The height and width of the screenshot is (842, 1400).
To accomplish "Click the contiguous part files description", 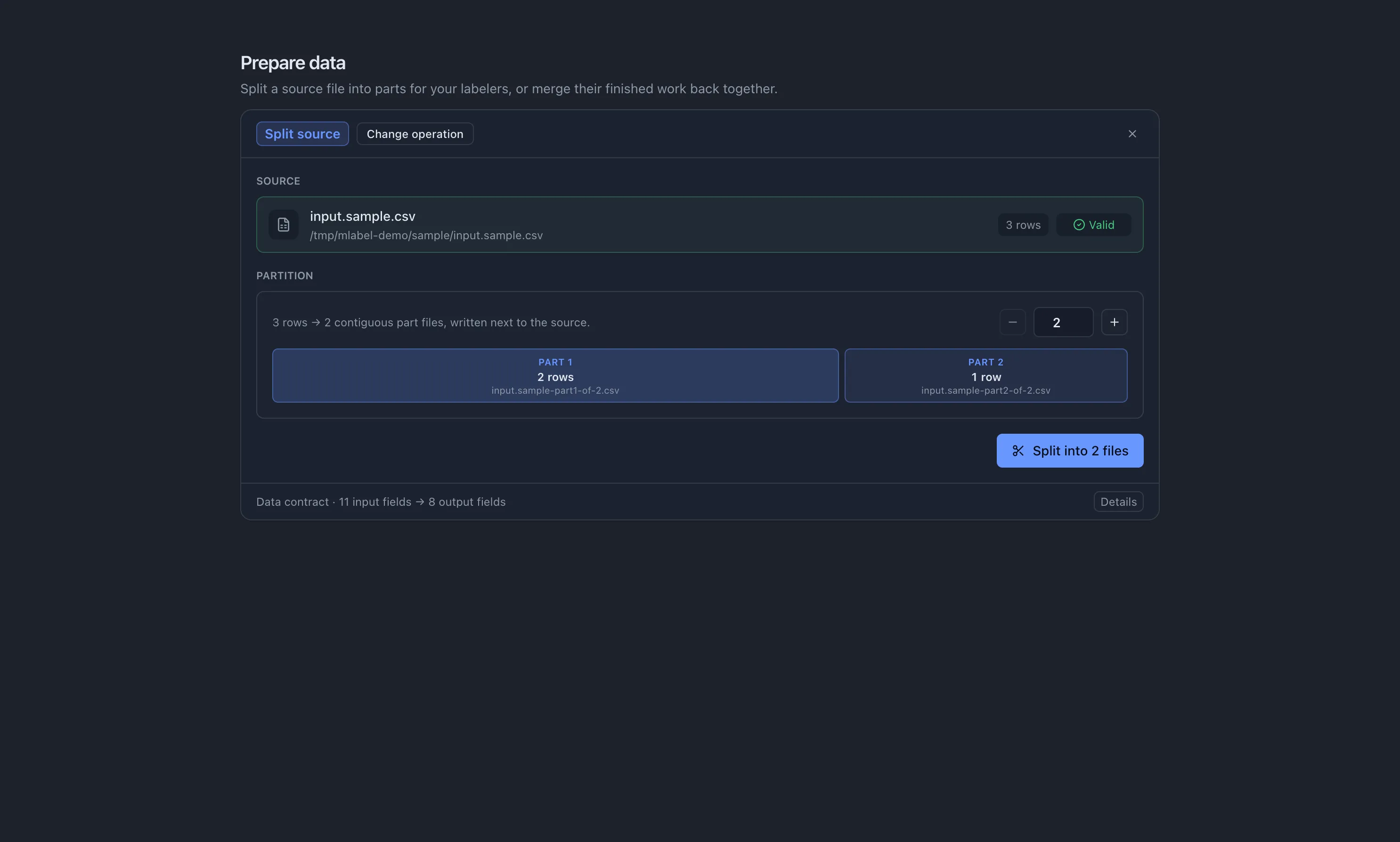I will coord(431,322).
